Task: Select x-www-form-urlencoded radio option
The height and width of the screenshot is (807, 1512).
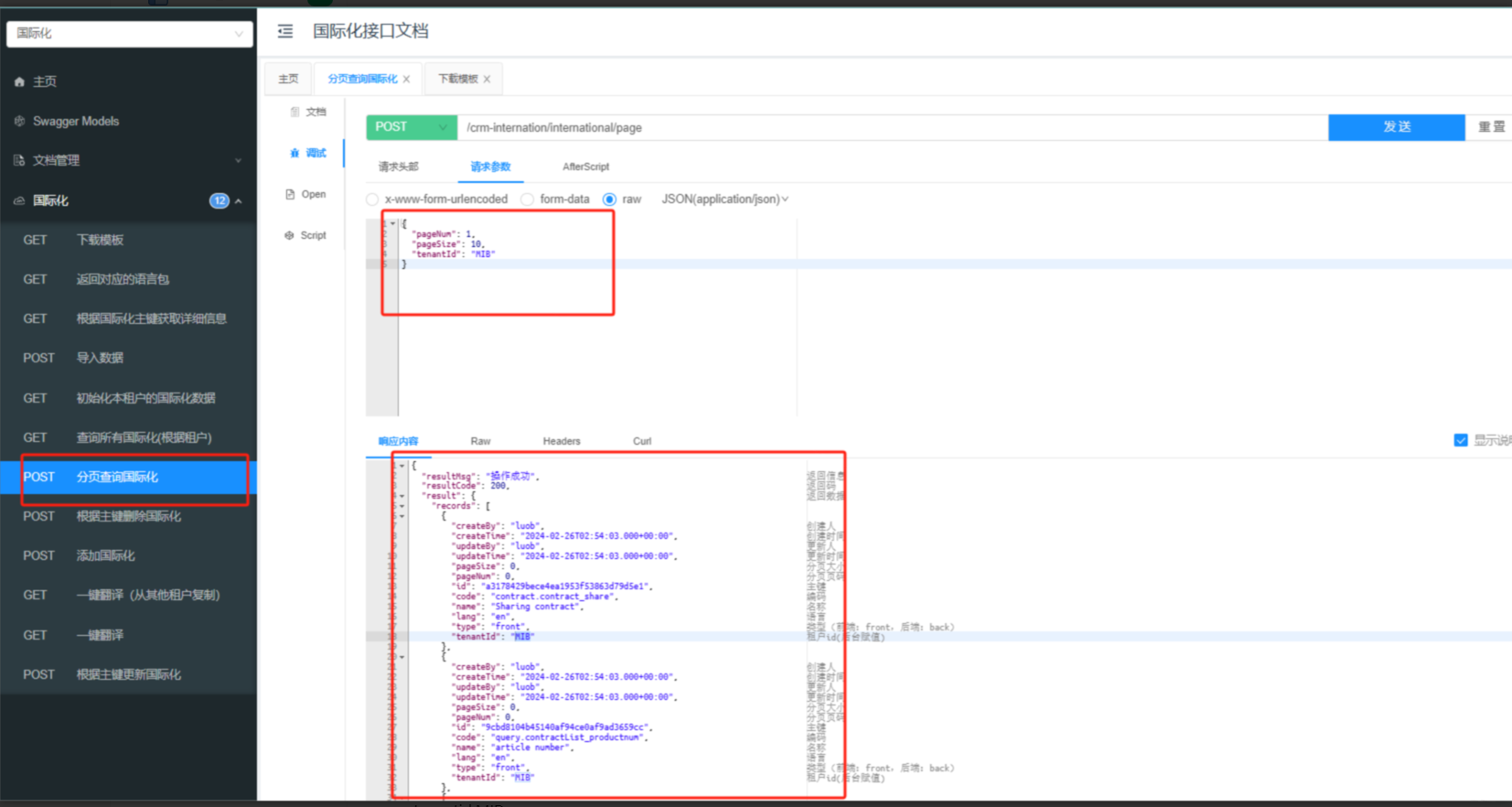Action: (372, 199)
